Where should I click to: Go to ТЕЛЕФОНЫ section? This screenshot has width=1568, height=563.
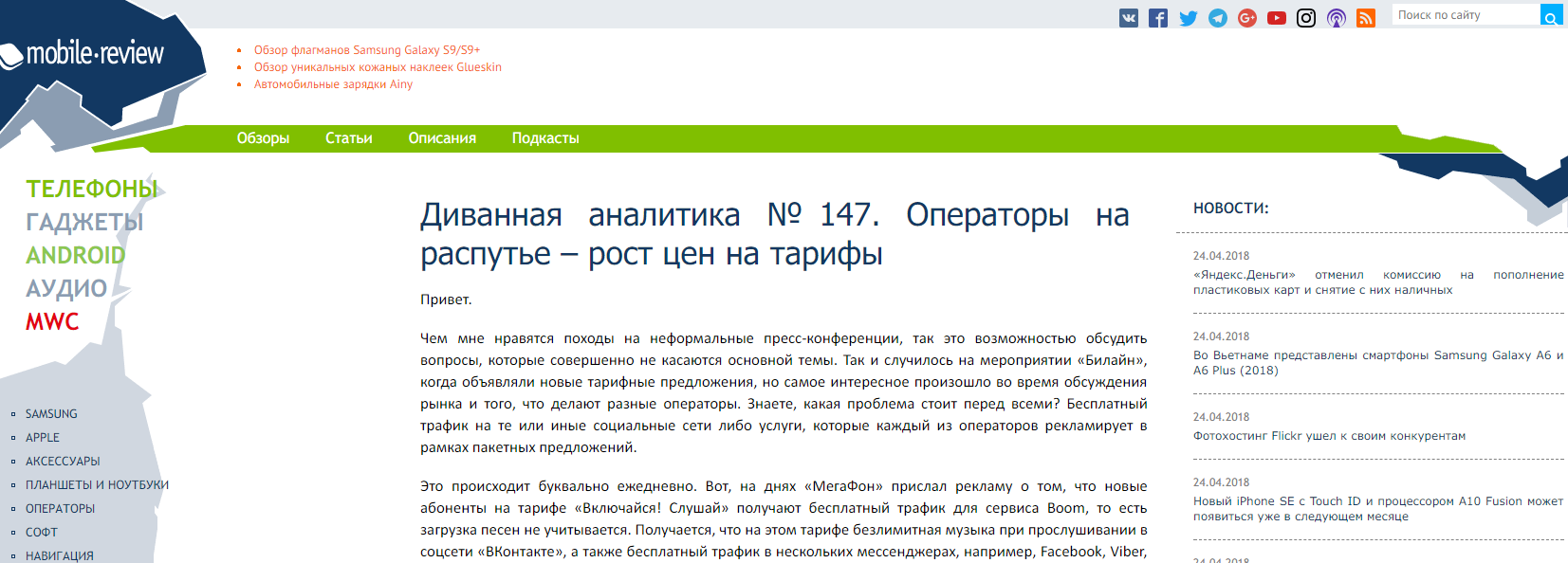92,189
